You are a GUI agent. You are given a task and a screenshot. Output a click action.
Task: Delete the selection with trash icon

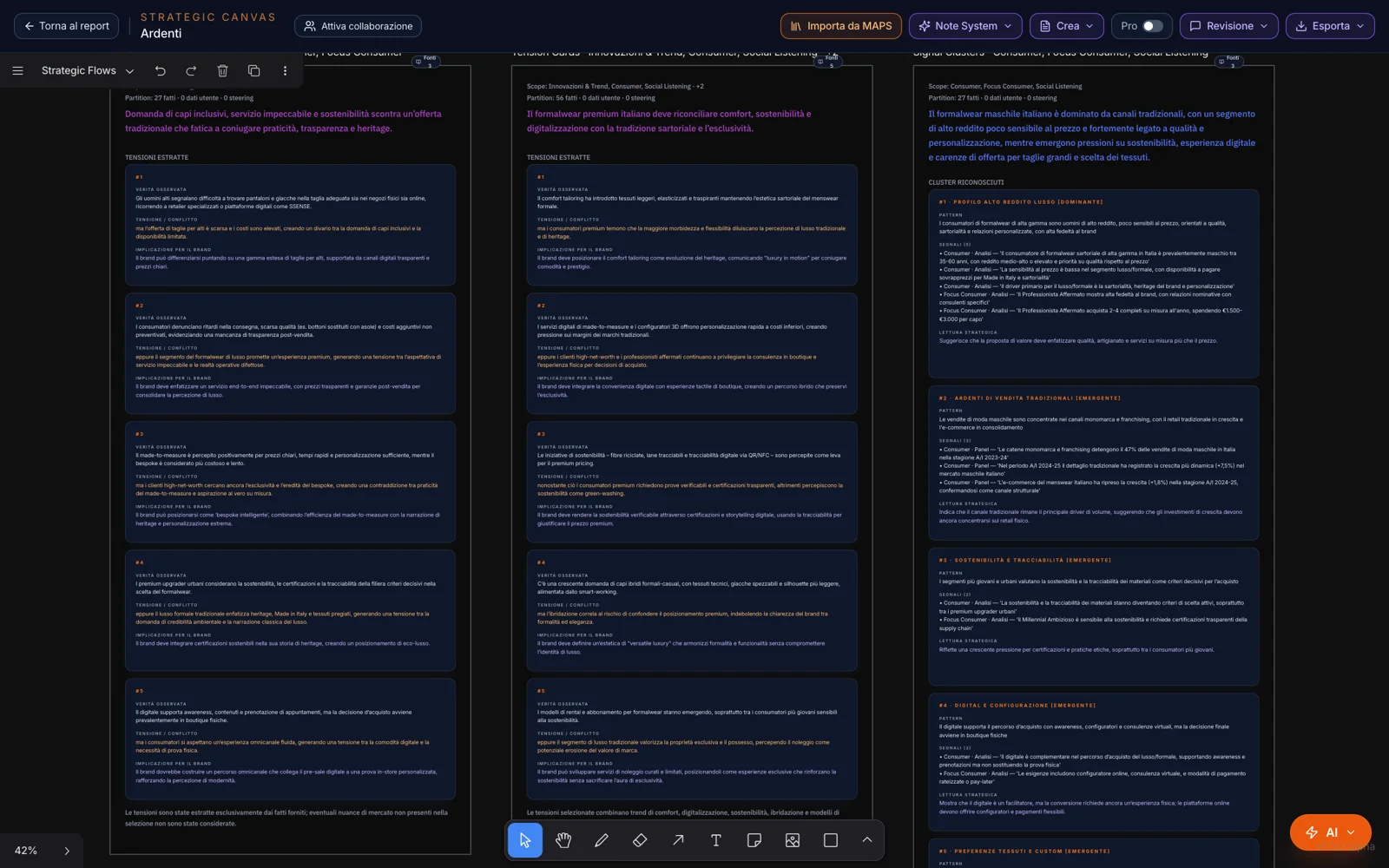pos(222,71)
